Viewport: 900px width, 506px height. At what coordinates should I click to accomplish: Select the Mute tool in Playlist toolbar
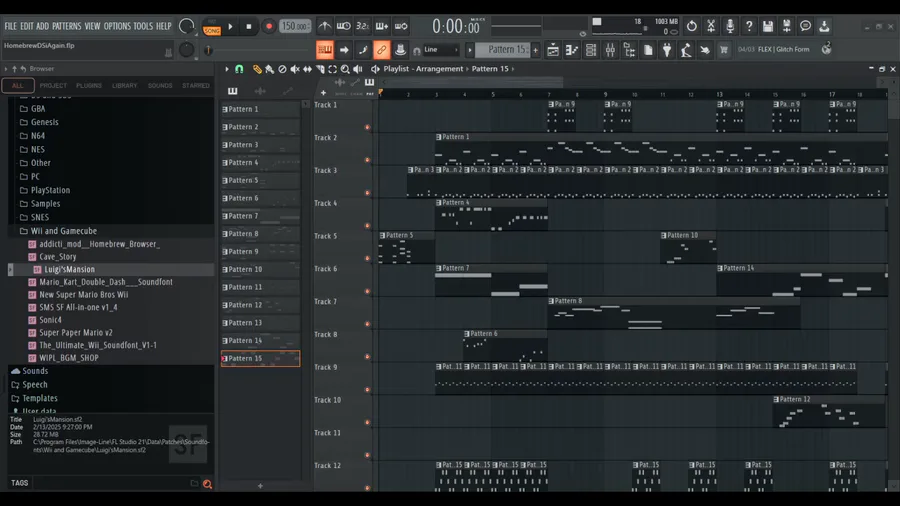pos(294,69)
